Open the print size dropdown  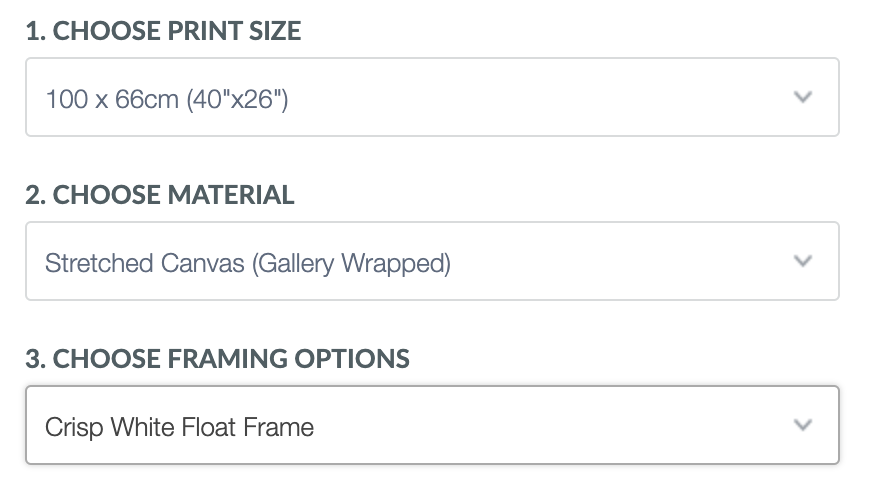(432, 98)
